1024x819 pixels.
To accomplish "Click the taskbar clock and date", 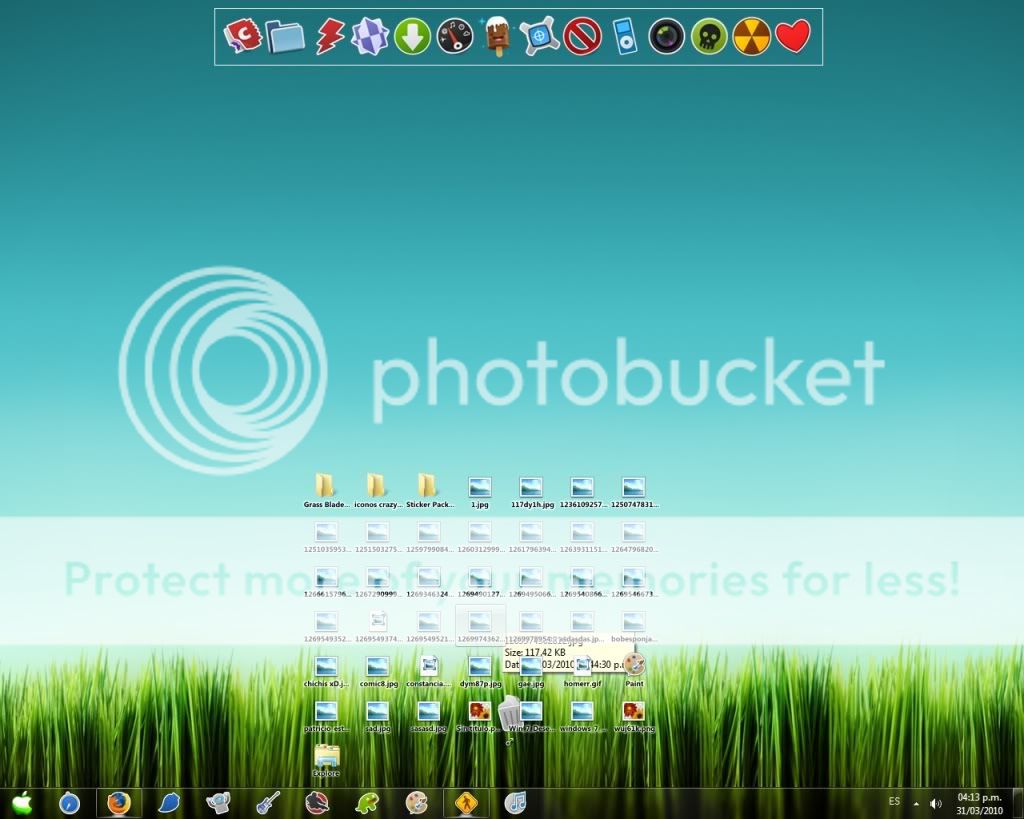I will tap(980, 803).
